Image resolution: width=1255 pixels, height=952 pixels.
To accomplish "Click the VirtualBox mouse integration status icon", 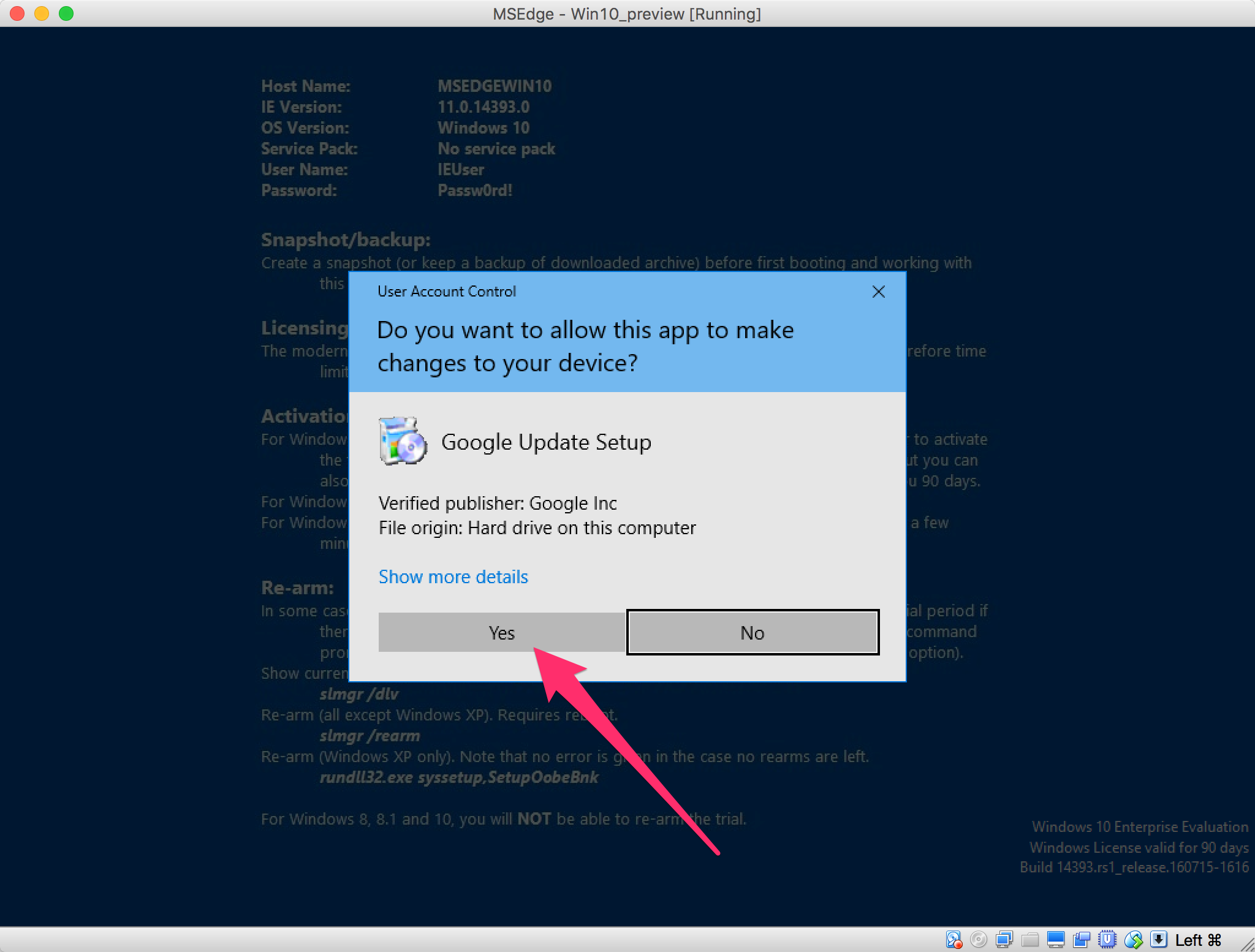I will [x=1134, y=939].
